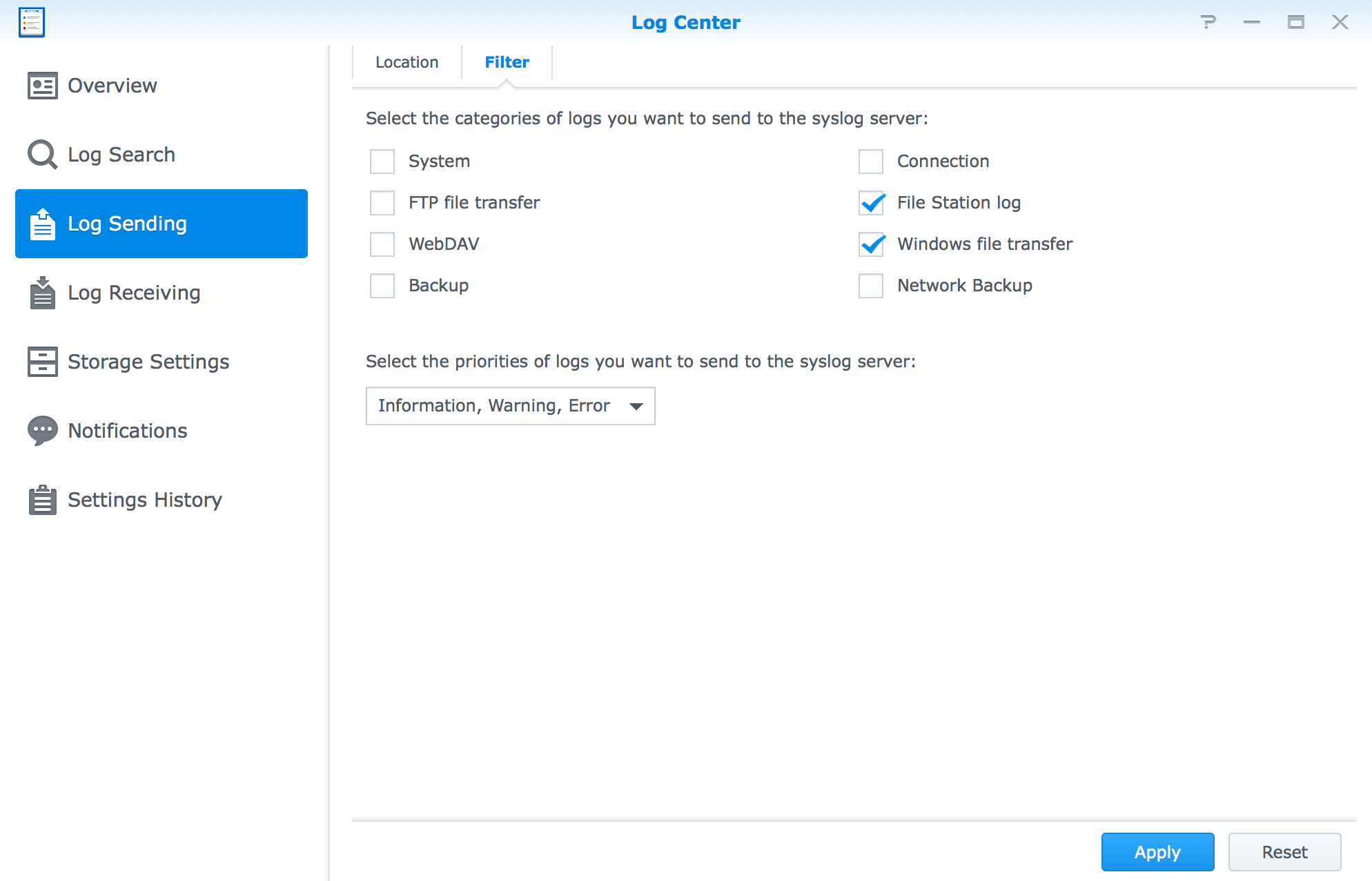Apply the log sending settings
The image size is (1372, 881).
click(1157, 851)
